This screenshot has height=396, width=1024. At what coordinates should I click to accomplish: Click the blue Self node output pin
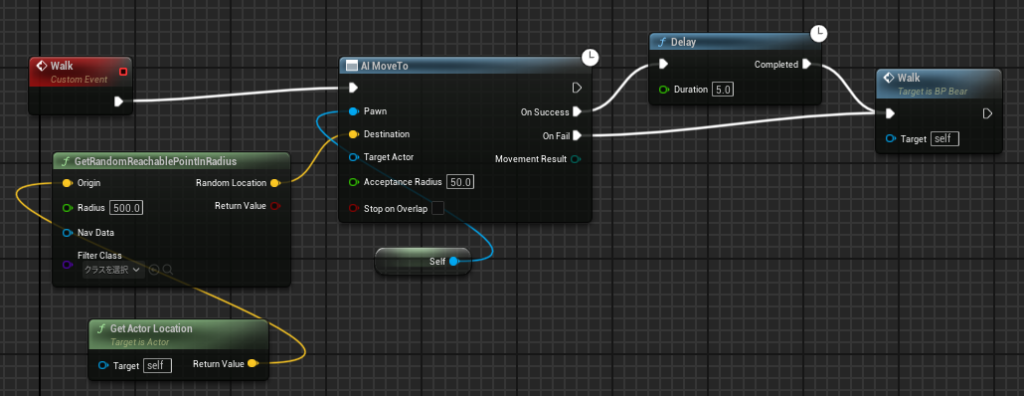453,261
